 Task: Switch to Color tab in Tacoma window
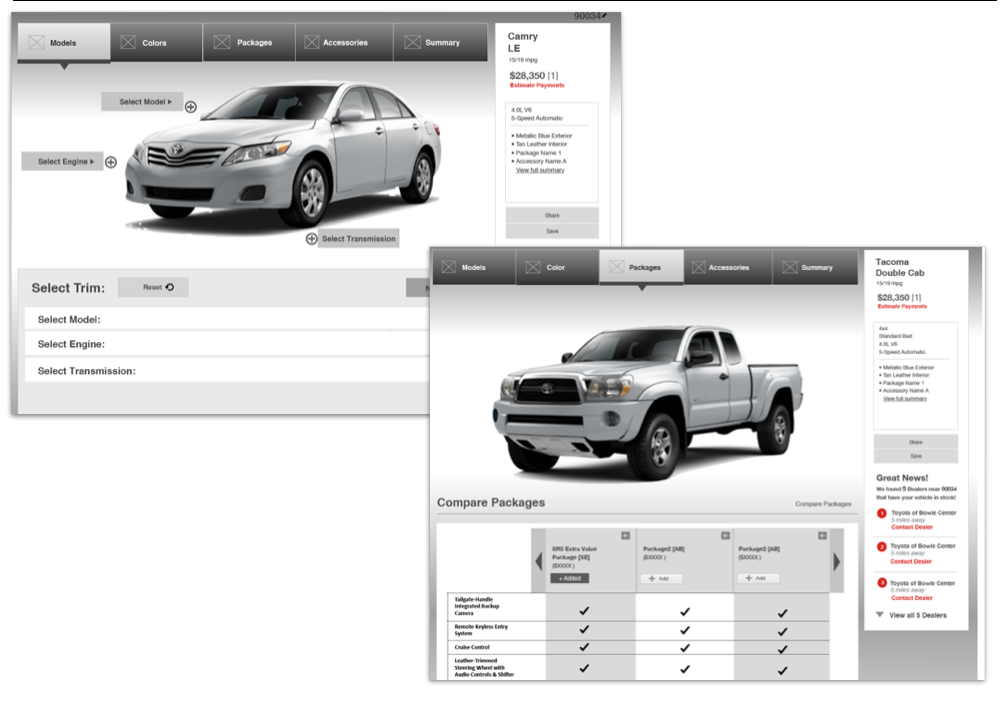(x=557, y=267)
